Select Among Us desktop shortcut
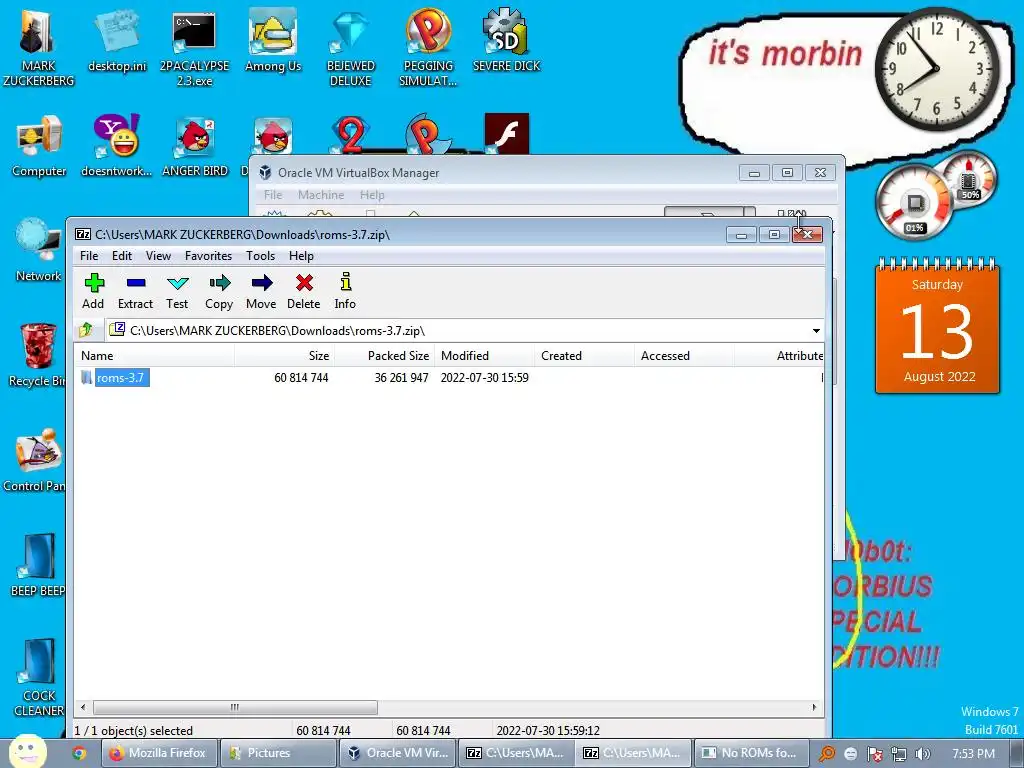Screen dimensions: 1024x768 tap(273, 40)
